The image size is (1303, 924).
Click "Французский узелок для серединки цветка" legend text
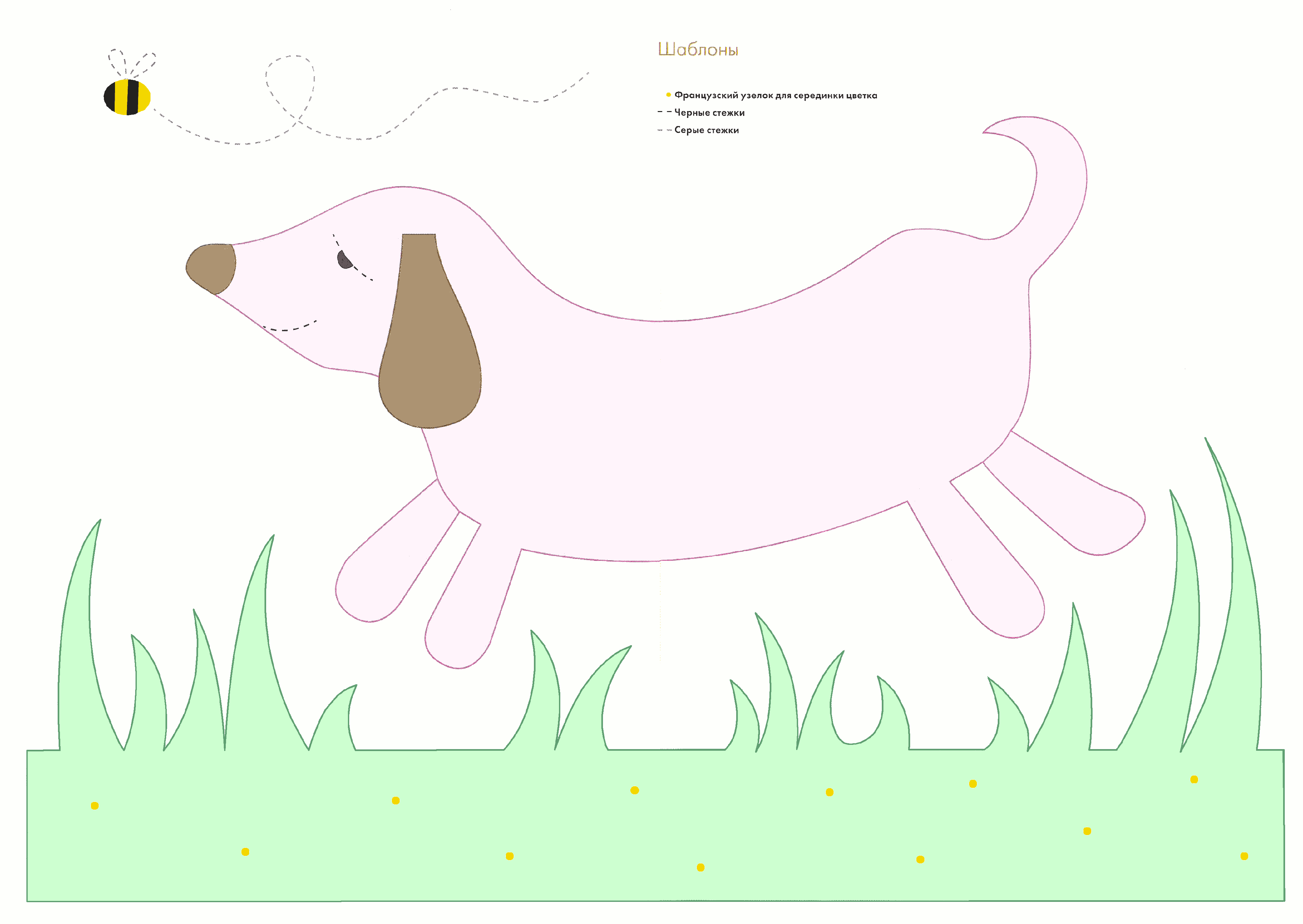[x=776, y=95]
